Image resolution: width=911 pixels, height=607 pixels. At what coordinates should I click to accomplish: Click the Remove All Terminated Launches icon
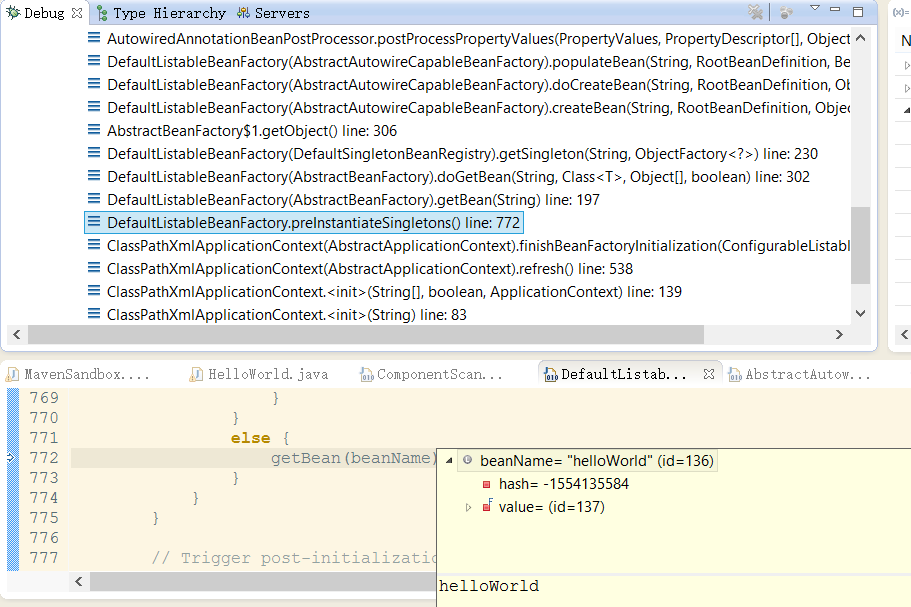(x=755, y=12)
